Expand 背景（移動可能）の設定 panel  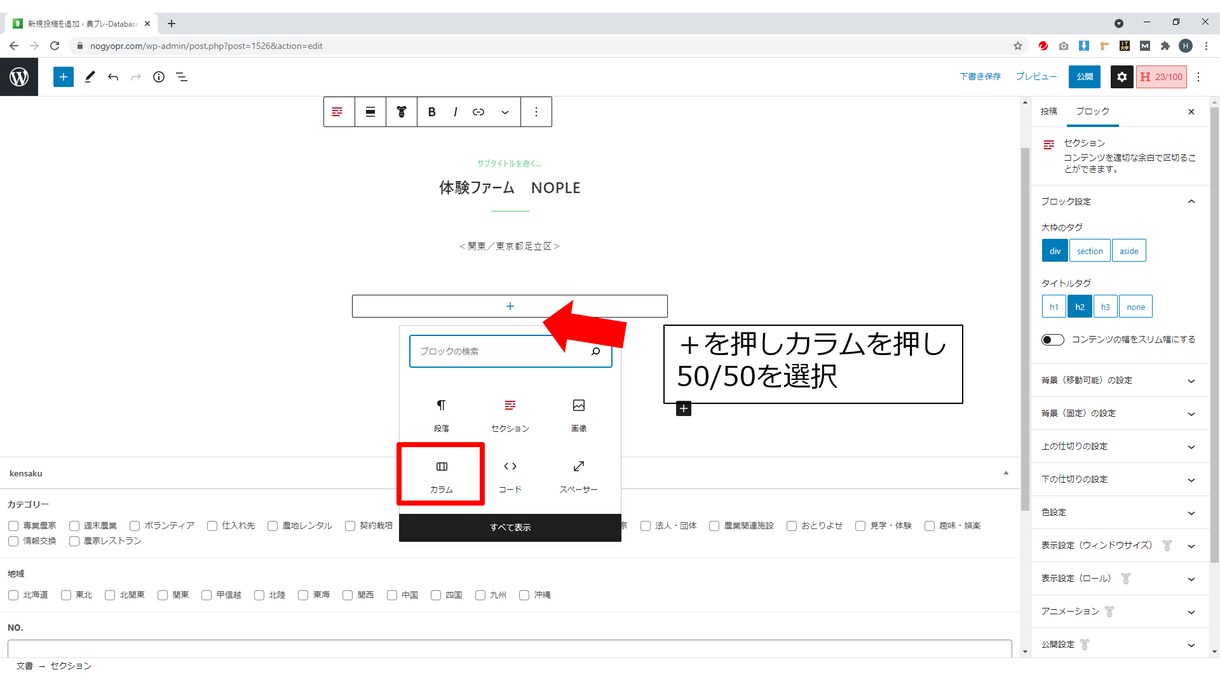coord(1119,380)
